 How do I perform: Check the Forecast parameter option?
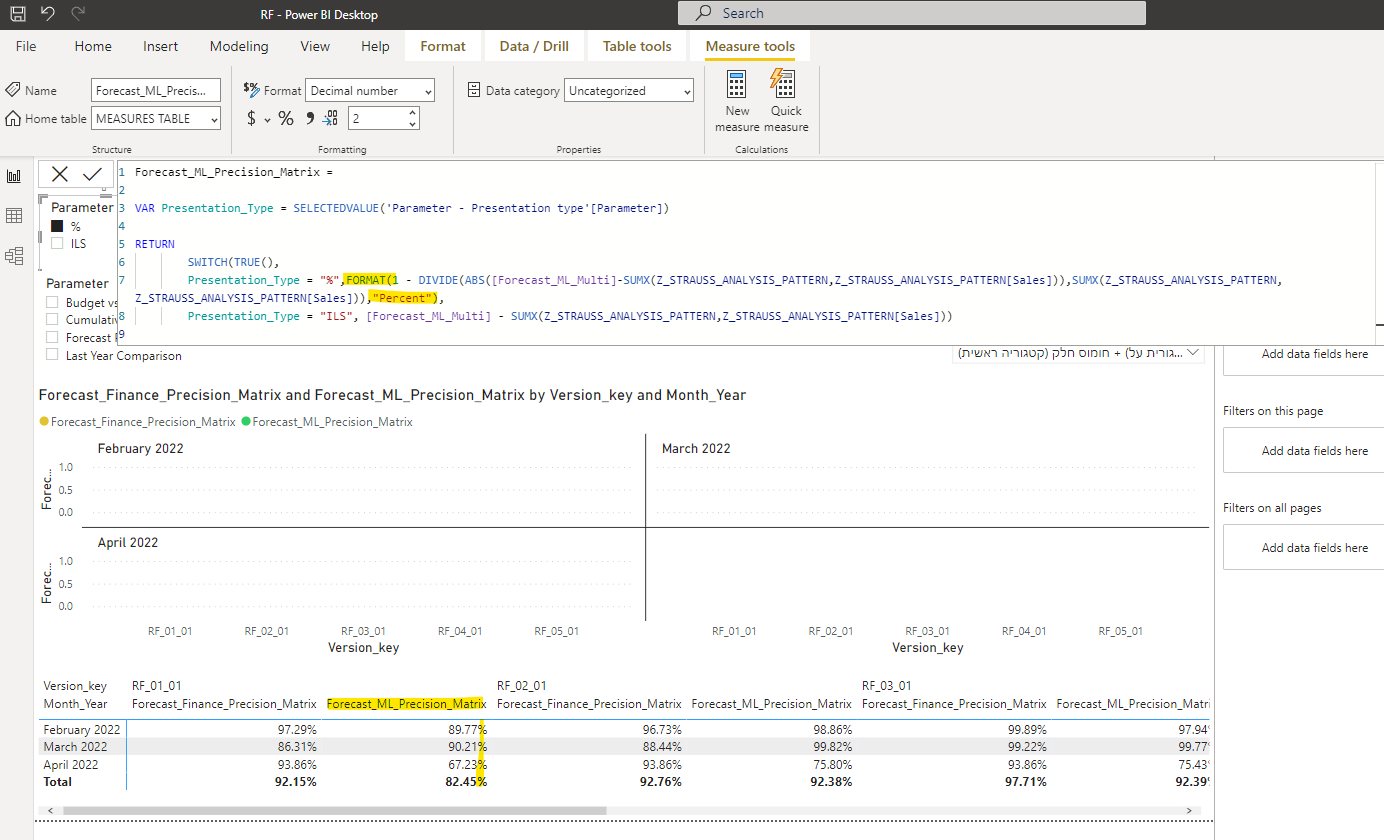pos(52,338)
